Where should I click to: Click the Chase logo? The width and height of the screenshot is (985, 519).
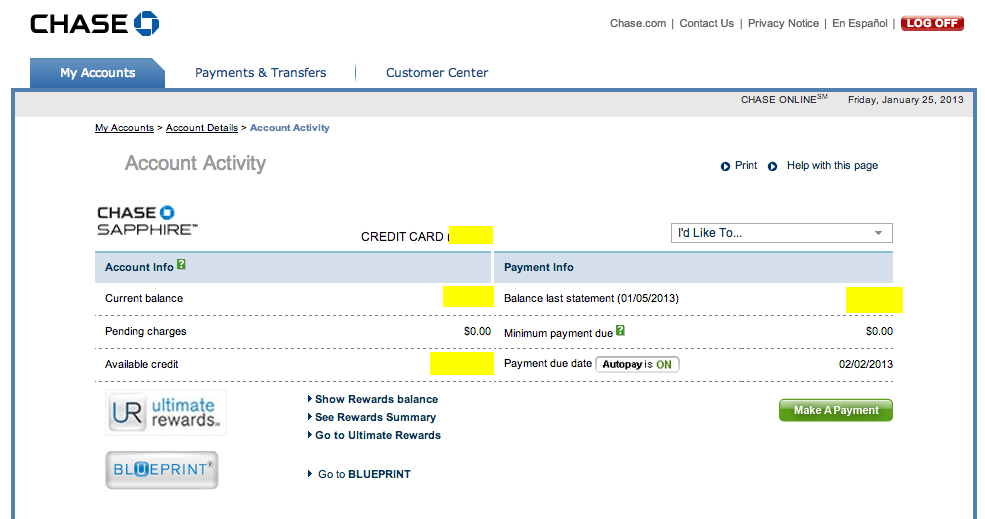coord(95,24)
